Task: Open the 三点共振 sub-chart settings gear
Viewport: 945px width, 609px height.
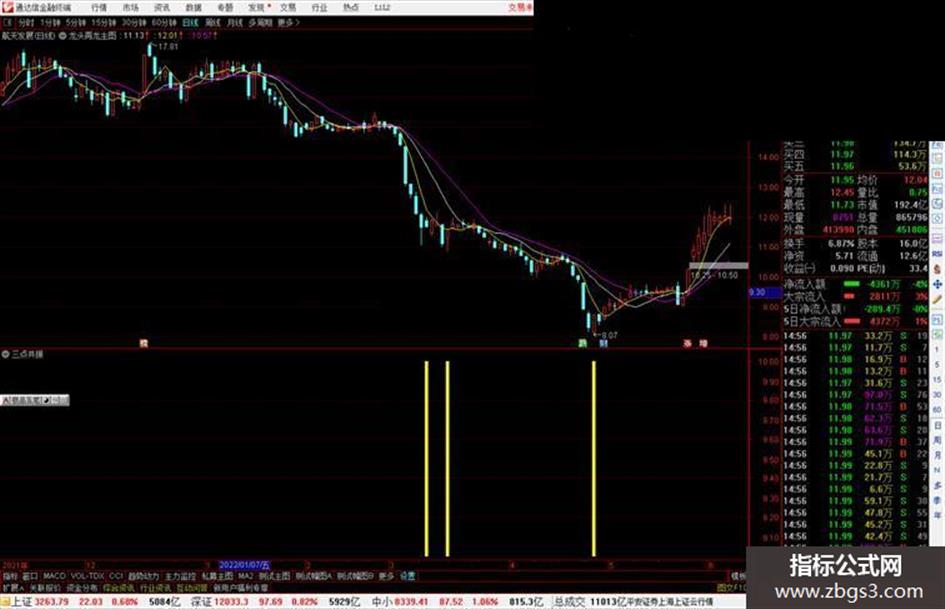Action: (5, 355)
